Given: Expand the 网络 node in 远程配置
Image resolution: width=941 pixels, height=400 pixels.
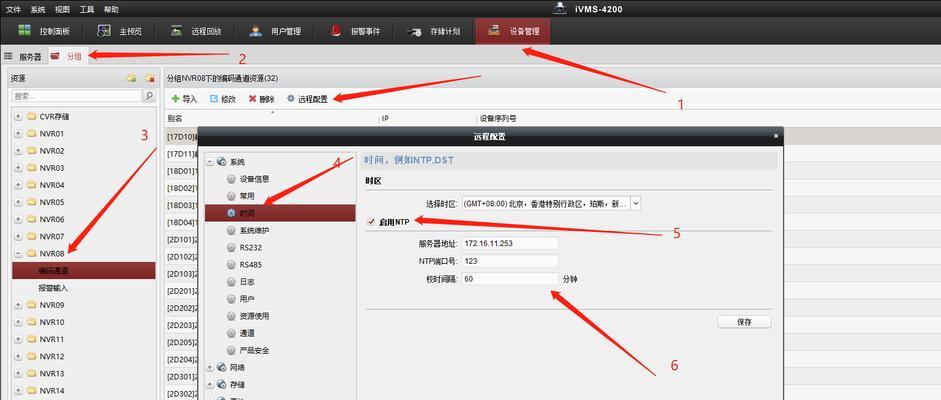Looking at the screenshot, I should click(210, 367).
